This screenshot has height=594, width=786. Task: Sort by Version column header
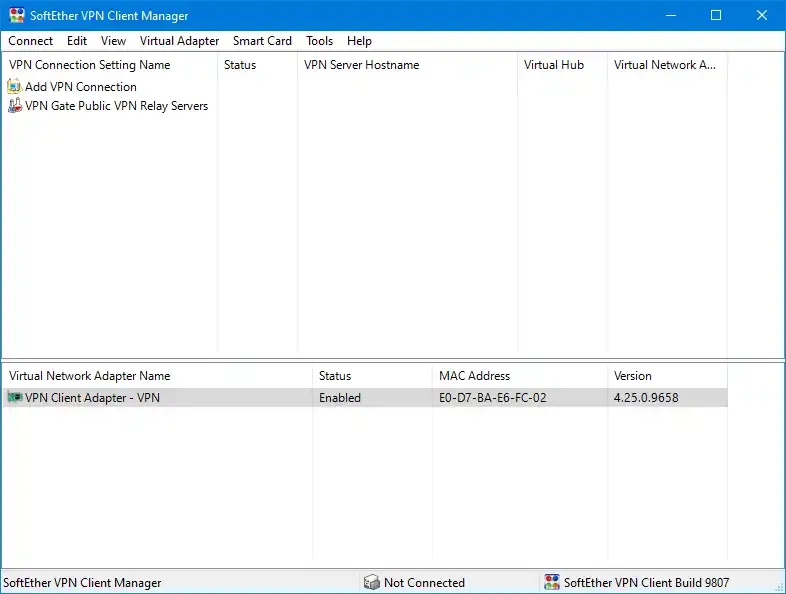[667, 376]
